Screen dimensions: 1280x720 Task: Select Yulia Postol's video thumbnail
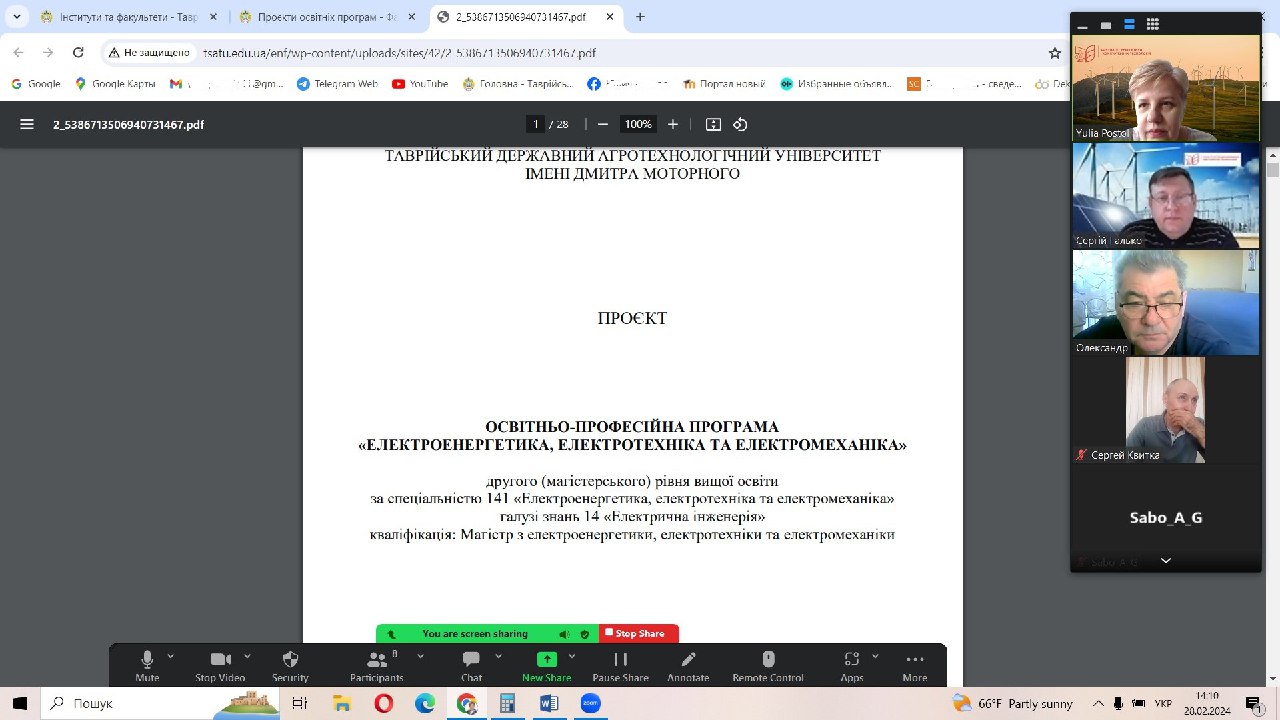[1166, 88]
